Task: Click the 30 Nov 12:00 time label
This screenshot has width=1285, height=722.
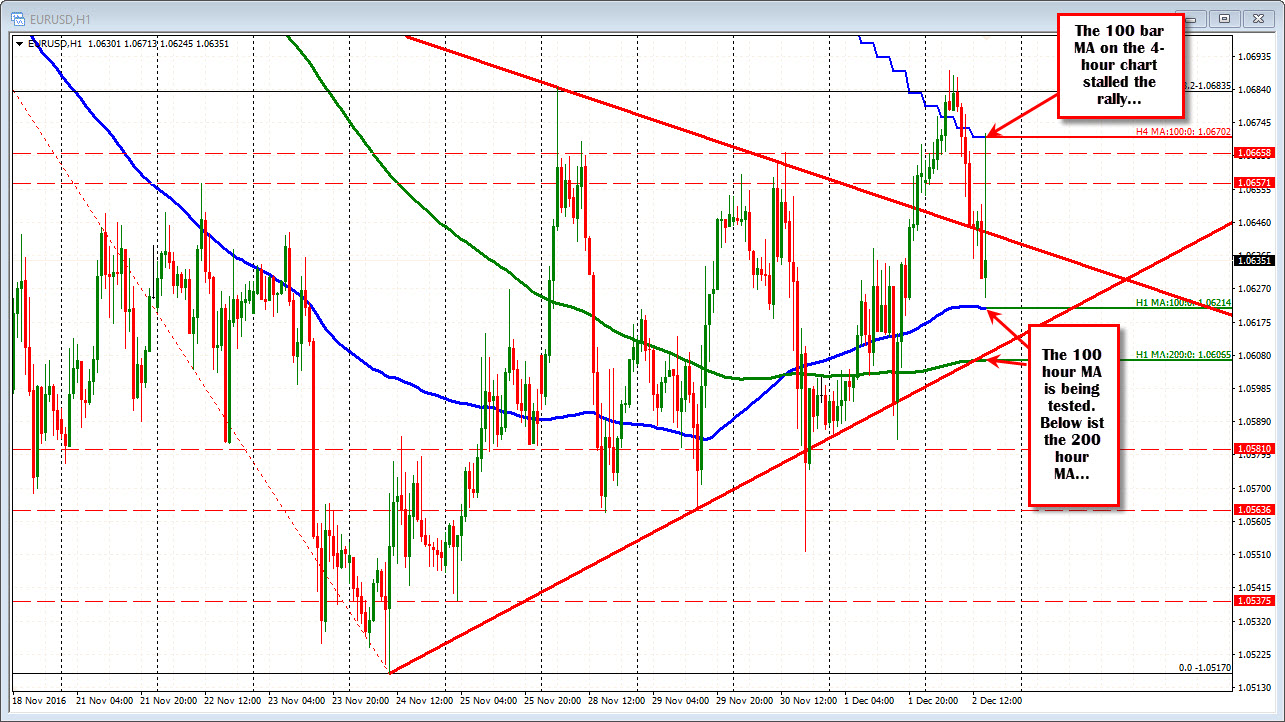Action: 809,700
